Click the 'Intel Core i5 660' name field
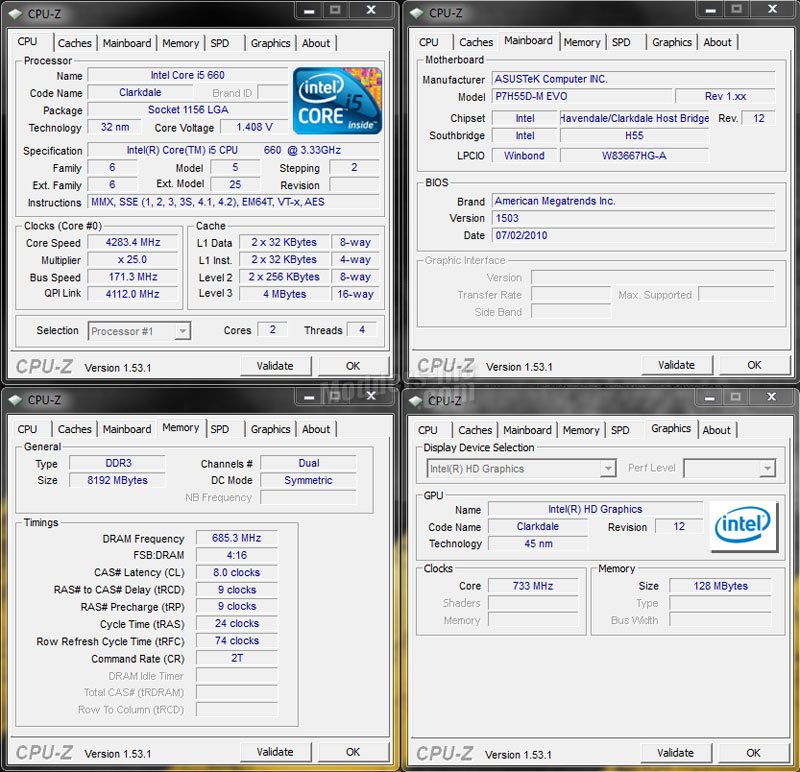The width and height of the screenshot is (800, 772). [188, 75]
